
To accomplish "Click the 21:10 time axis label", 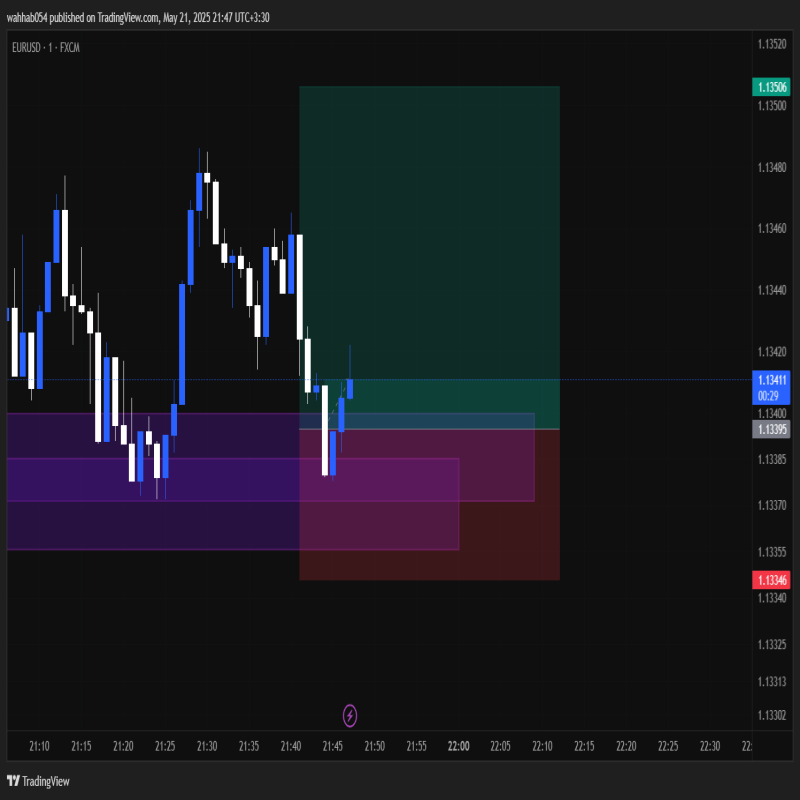I will coord(39,746).
